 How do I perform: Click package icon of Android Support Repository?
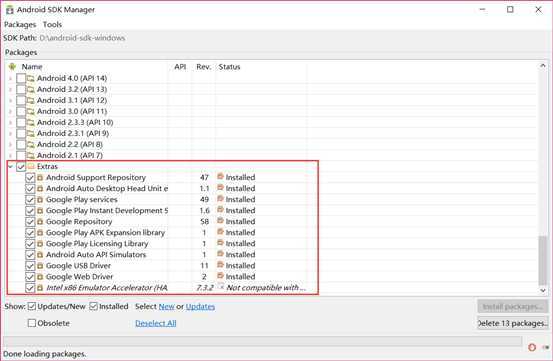[40, 177]
